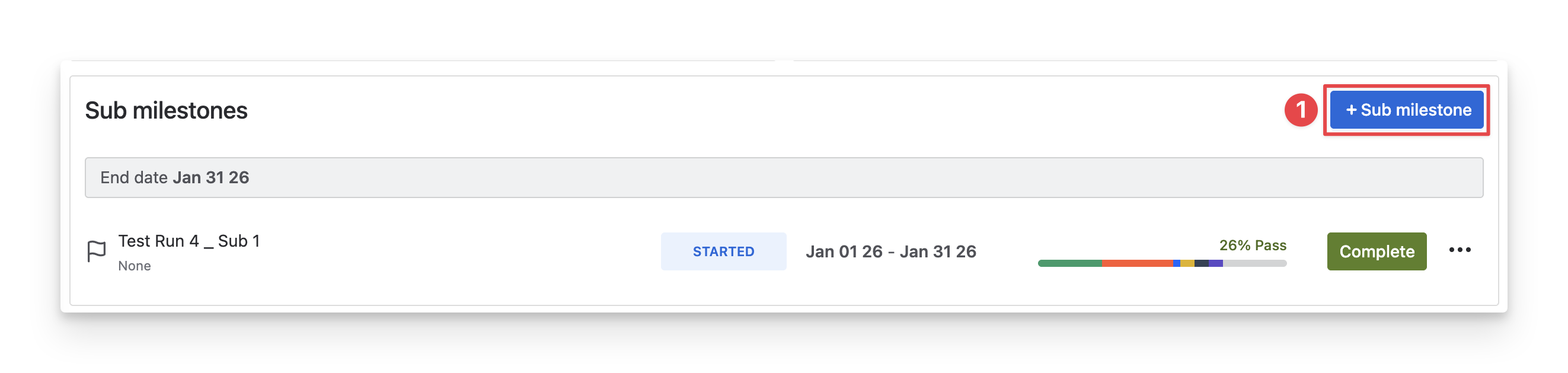Click the STARTED status badge

point(723,251)
